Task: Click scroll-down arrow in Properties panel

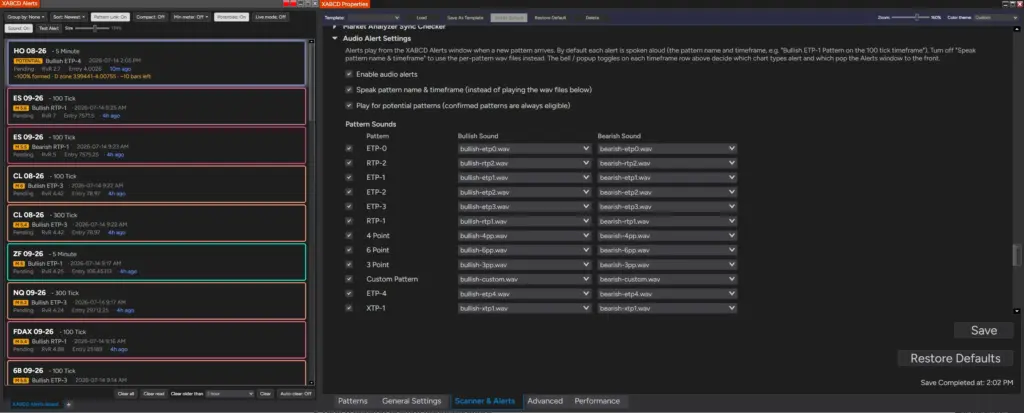Action: click(x=1016, y=311)
